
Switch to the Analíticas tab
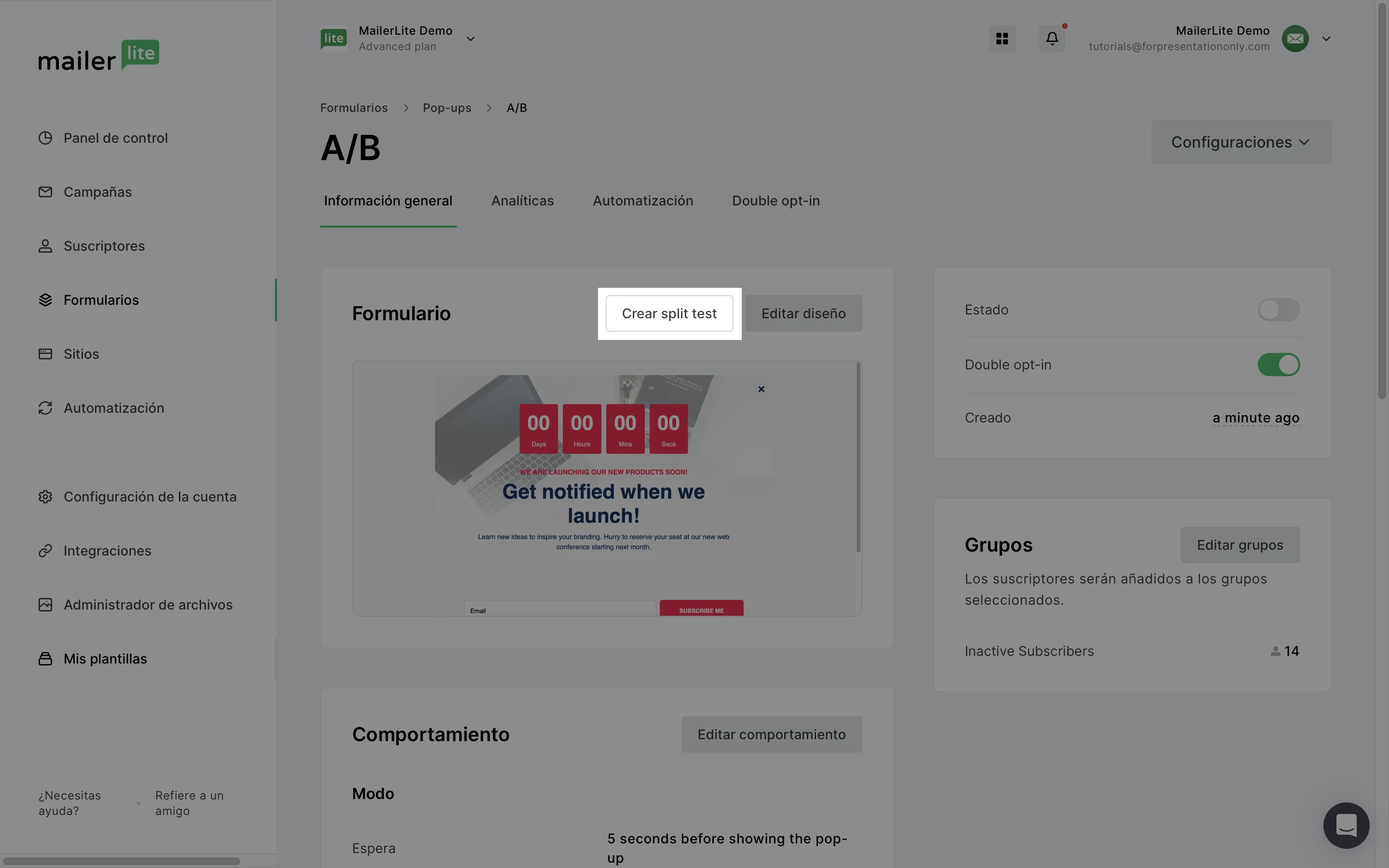tap(522, 201)
